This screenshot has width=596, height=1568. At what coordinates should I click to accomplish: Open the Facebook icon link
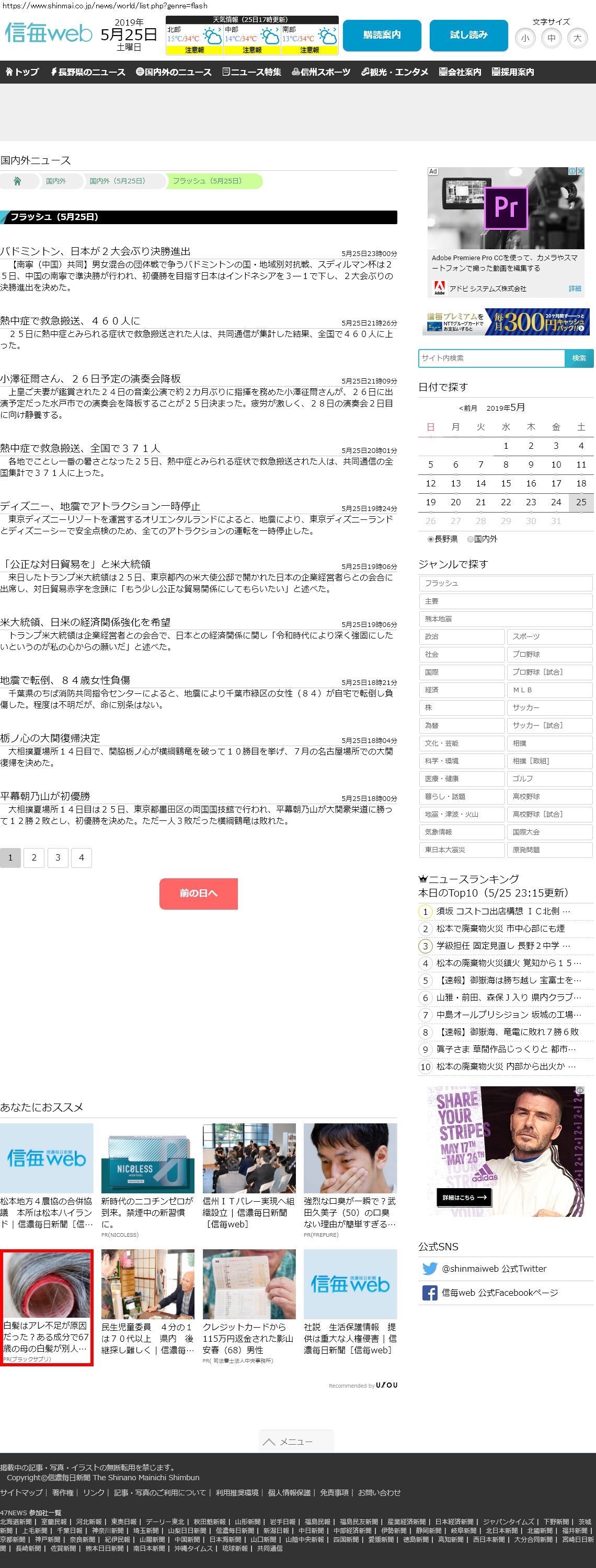430,1293
